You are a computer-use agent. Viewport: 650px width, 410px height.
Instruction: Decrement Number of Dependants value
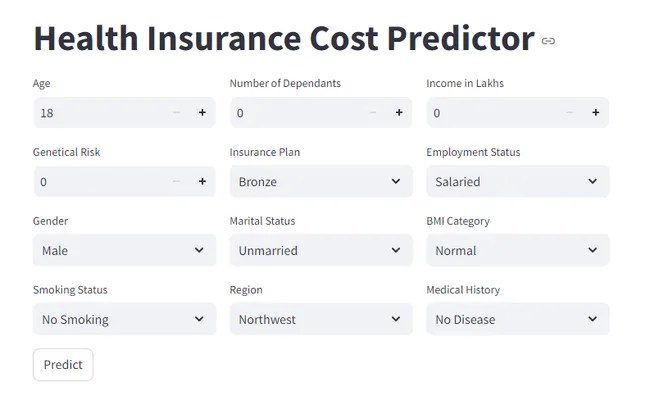pyautogui.click(x=373, y=113)
